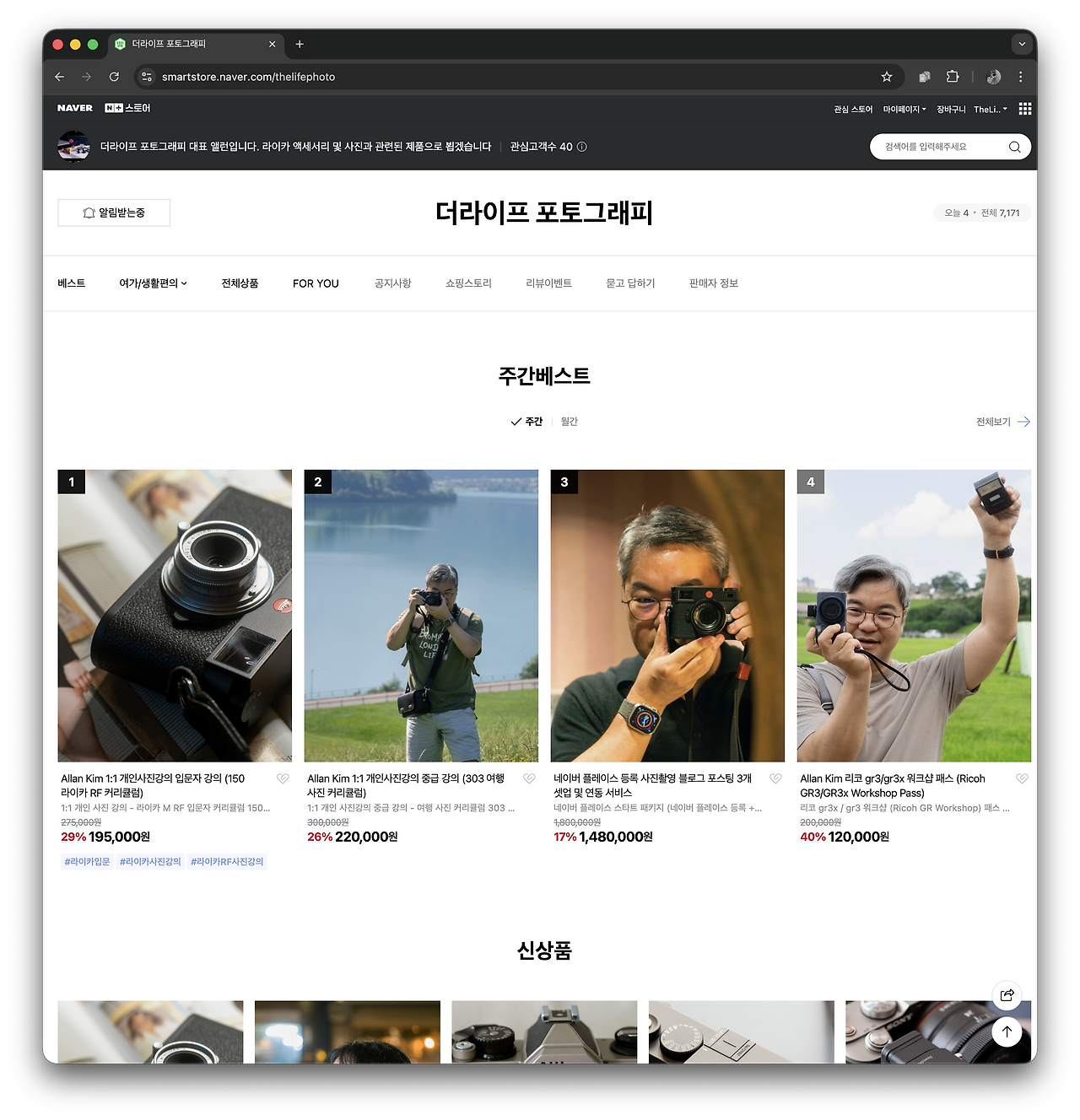Viewport: 1080px width, 1120px height.
Task: Click 전체보기 to view all bestsellers
Action: (x=1003, y=422)
